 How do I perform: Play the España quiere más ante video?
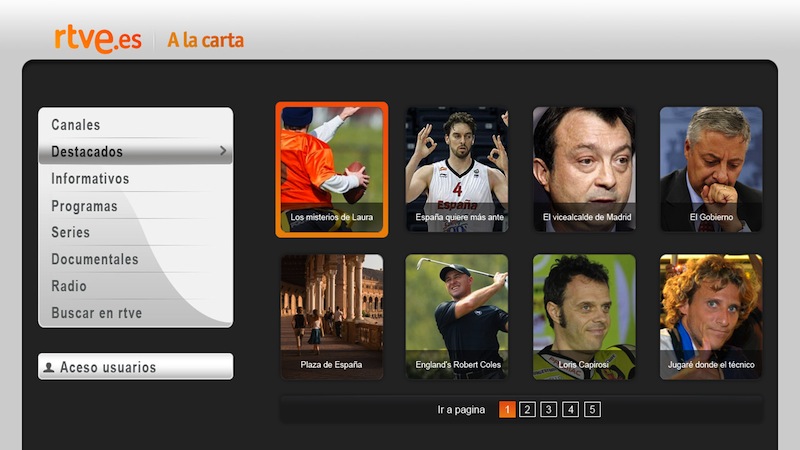click(457, 169)
